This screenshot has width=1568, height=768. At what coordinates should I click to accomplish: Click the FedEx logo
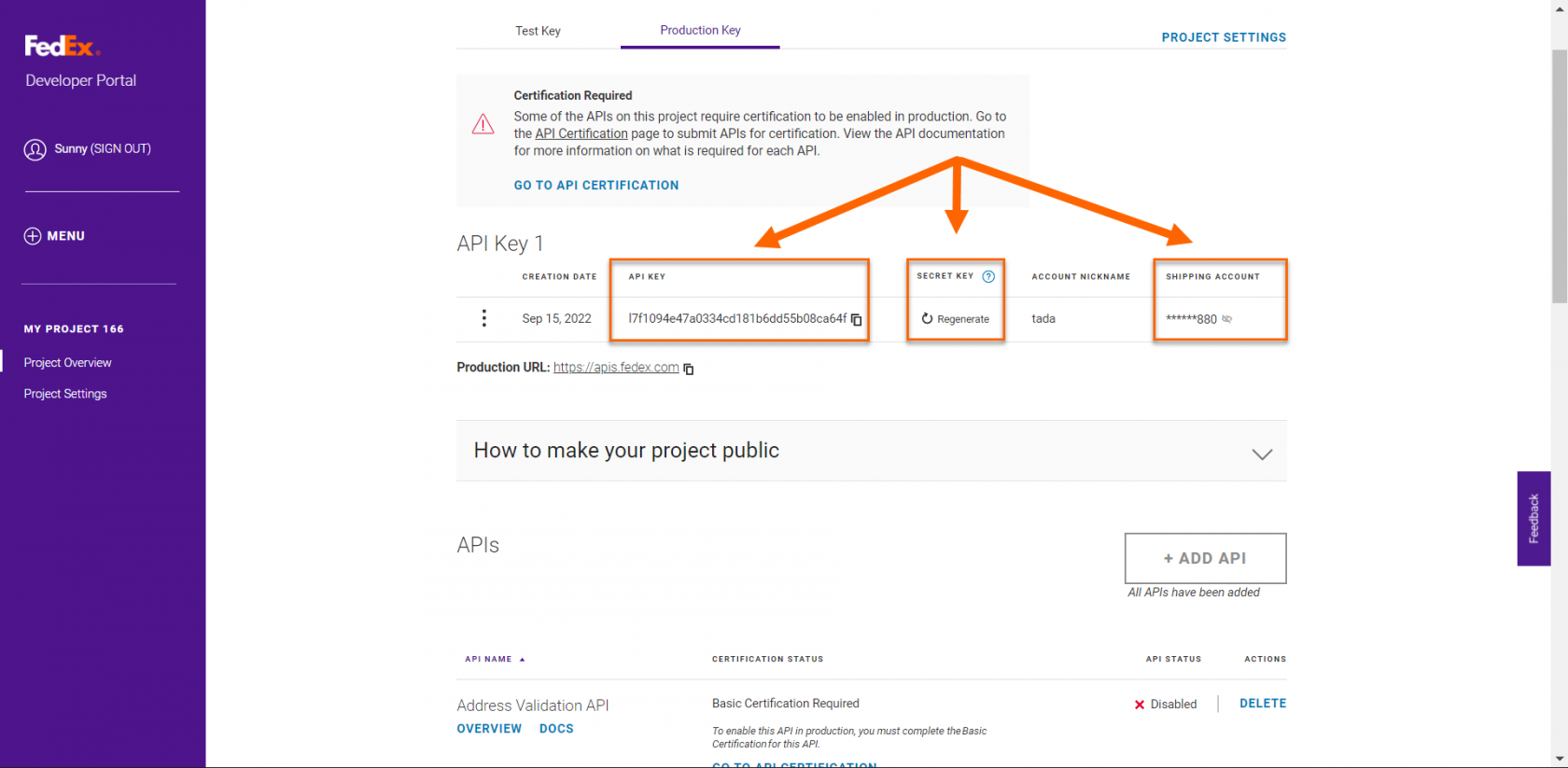tap(62, 46)
